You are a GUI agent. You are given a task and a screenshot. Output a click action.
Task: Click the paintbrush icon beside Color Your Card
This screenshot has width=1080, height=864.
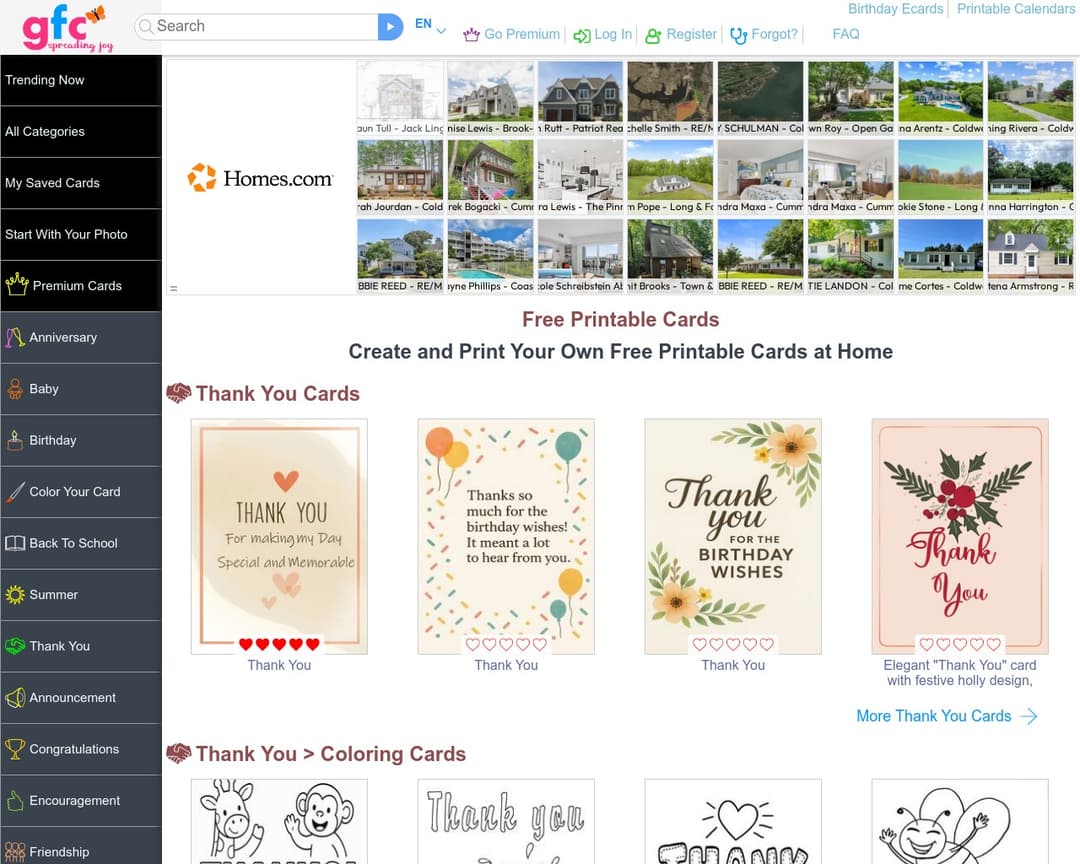pyautogui.click(x=18, y=491)
